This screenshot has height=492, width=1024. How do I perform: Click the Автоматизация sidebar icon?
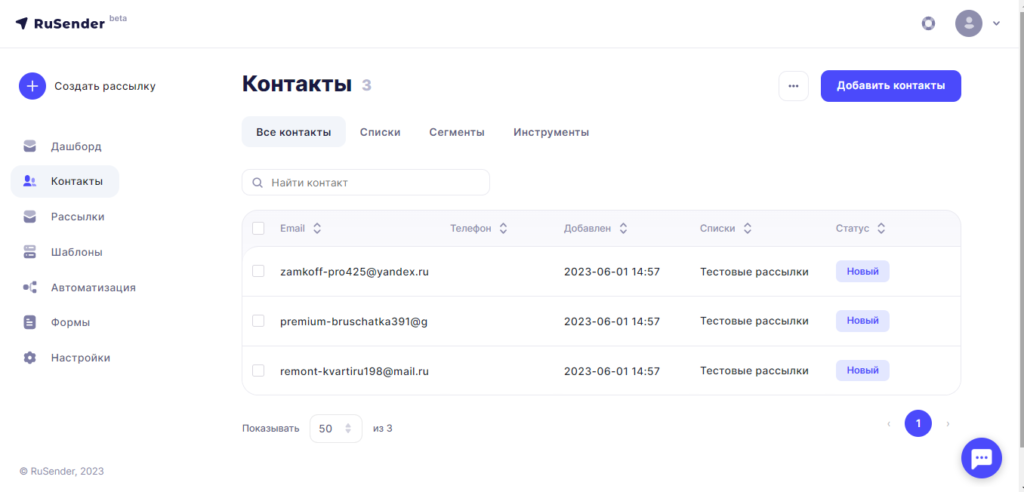click(x=29, y=287)
